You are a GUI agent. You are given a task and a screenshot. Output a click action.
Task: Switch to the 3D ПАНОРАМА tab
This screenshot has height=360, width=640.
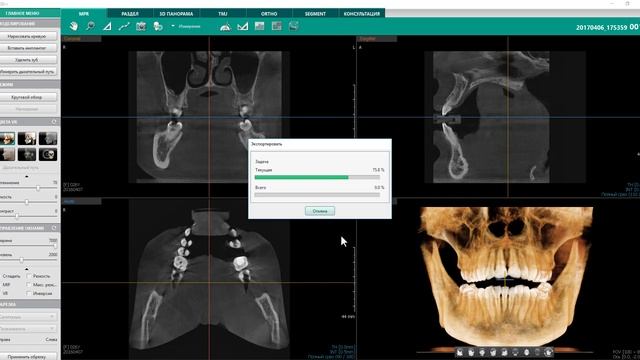176,13
